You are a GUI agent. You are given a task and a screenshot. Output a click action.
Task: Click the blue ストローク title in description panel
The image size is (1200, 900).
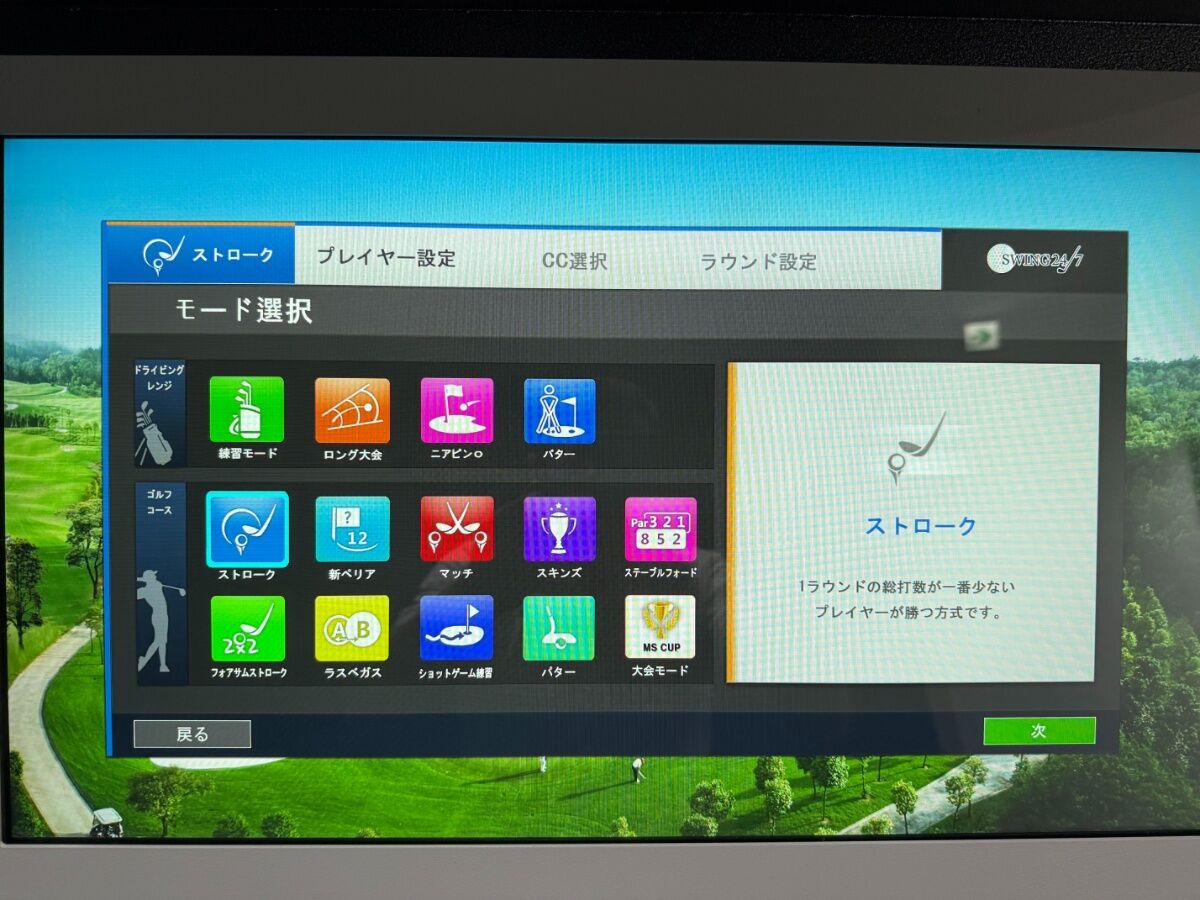point(921,526)
